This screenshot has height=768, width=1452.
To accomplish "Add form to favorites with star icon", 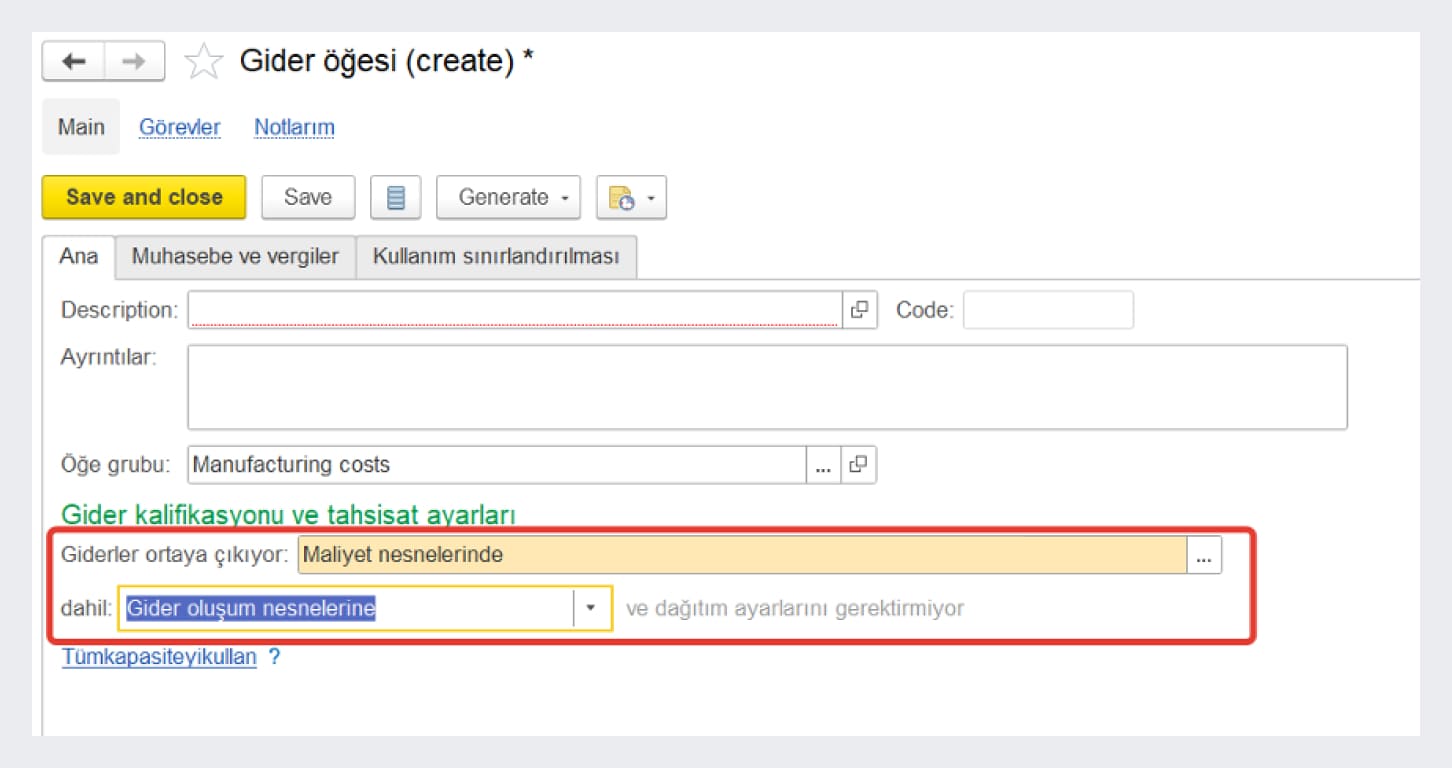I will 203,62.
